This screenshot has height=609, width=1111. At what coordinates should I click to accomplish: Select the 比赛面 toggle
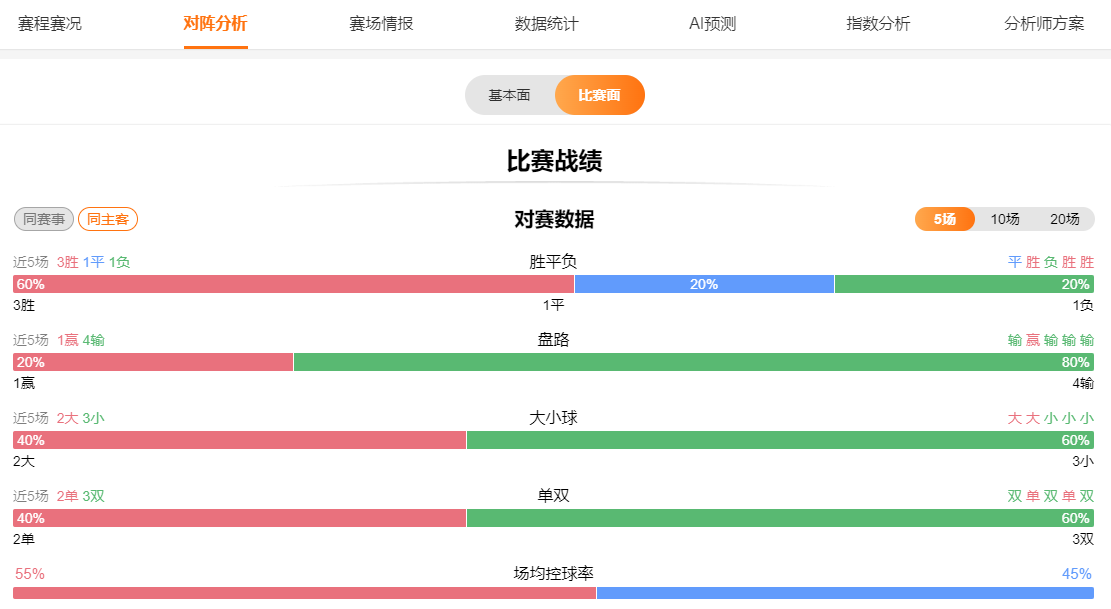pos(599,95)
